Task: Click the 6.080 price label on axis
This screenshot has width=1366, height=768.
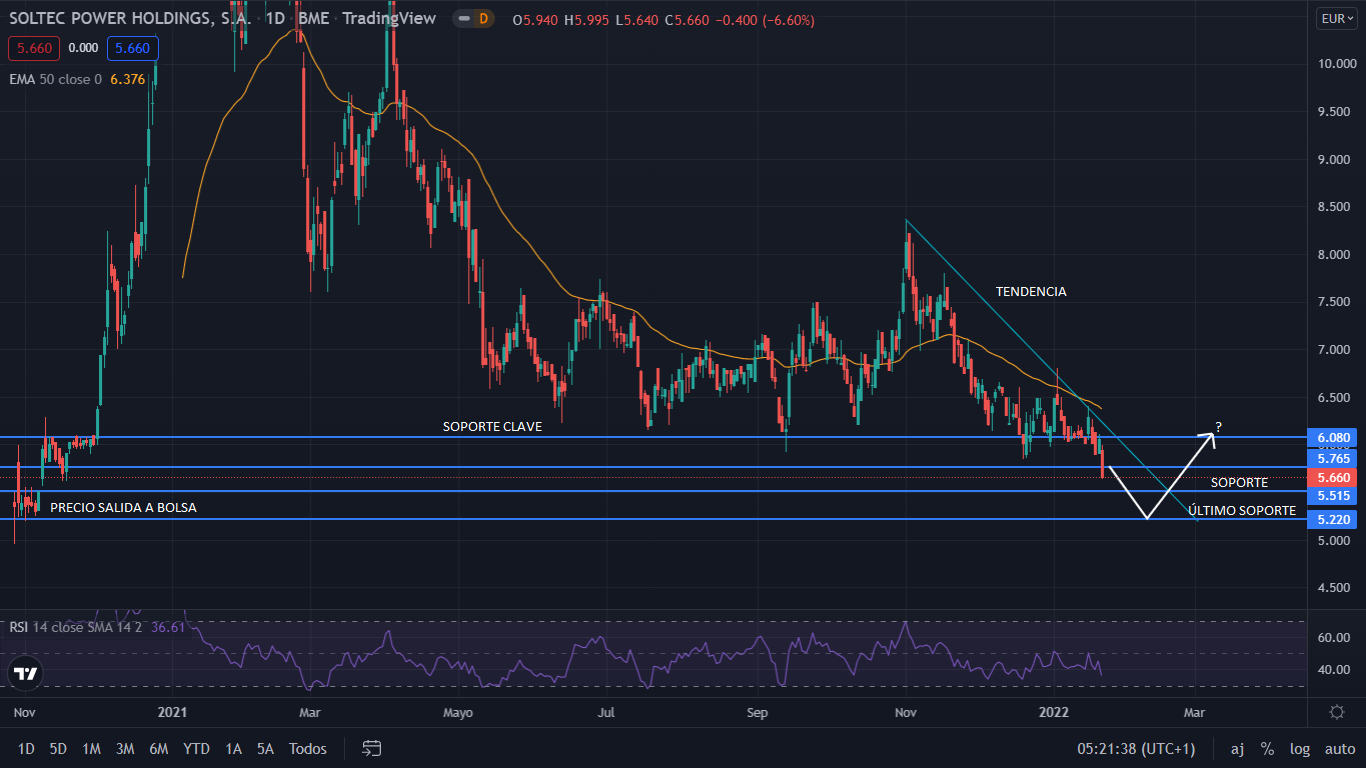Action: (1334, 438)
